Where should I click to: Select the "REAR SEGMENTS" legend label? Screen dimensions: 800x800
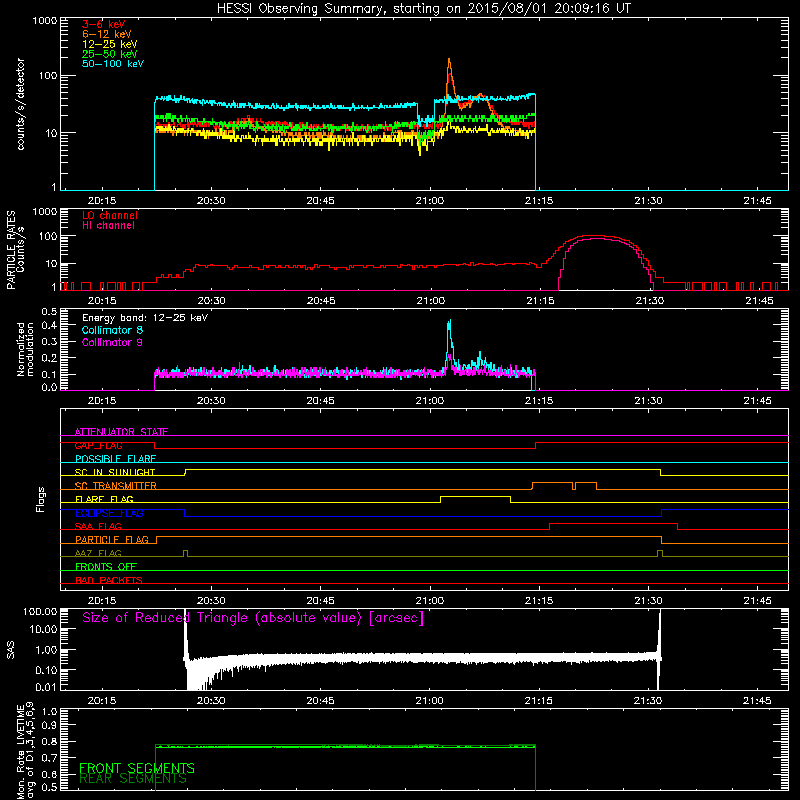pos(133,779)
